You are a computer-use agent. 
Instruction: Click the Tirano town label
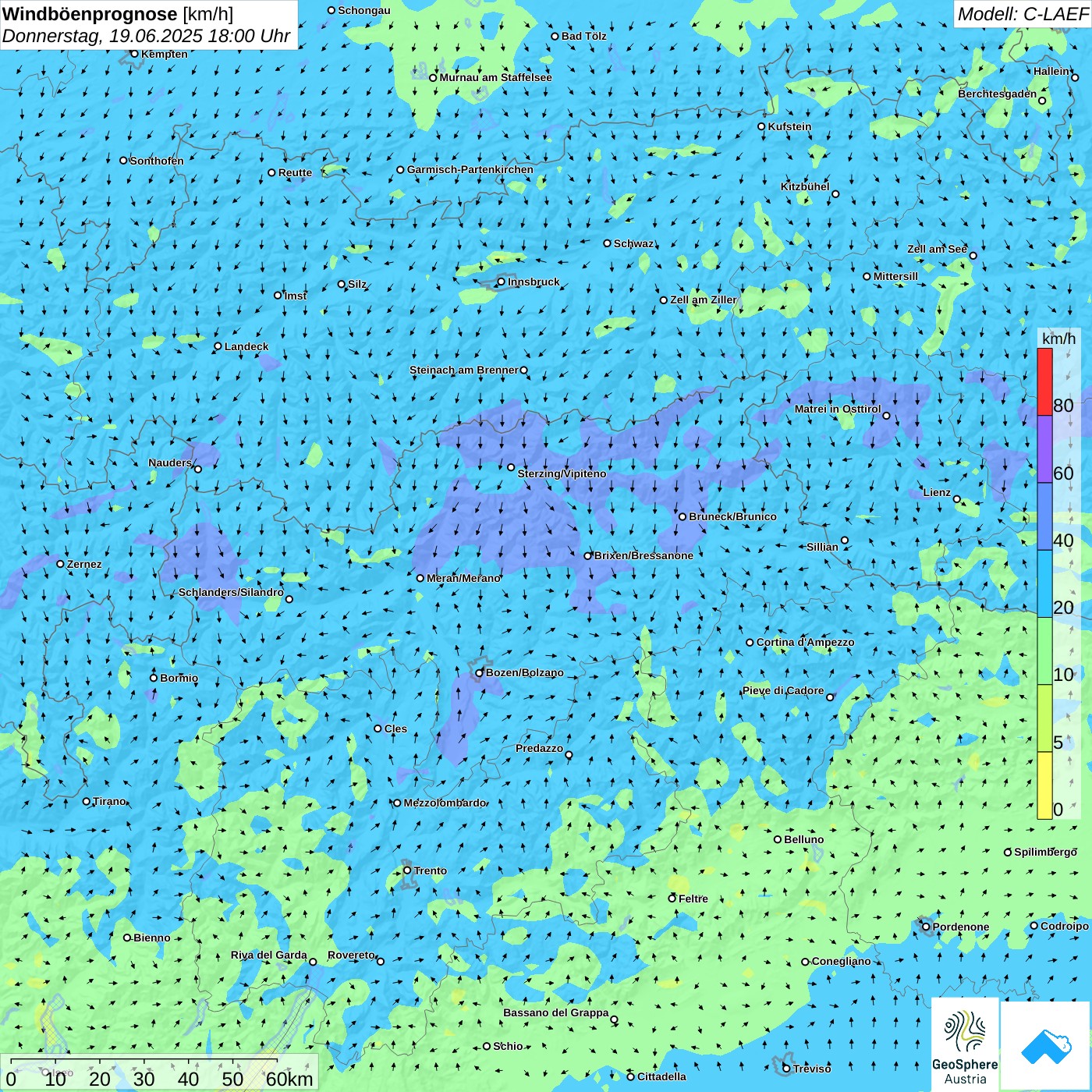[109, 801]
